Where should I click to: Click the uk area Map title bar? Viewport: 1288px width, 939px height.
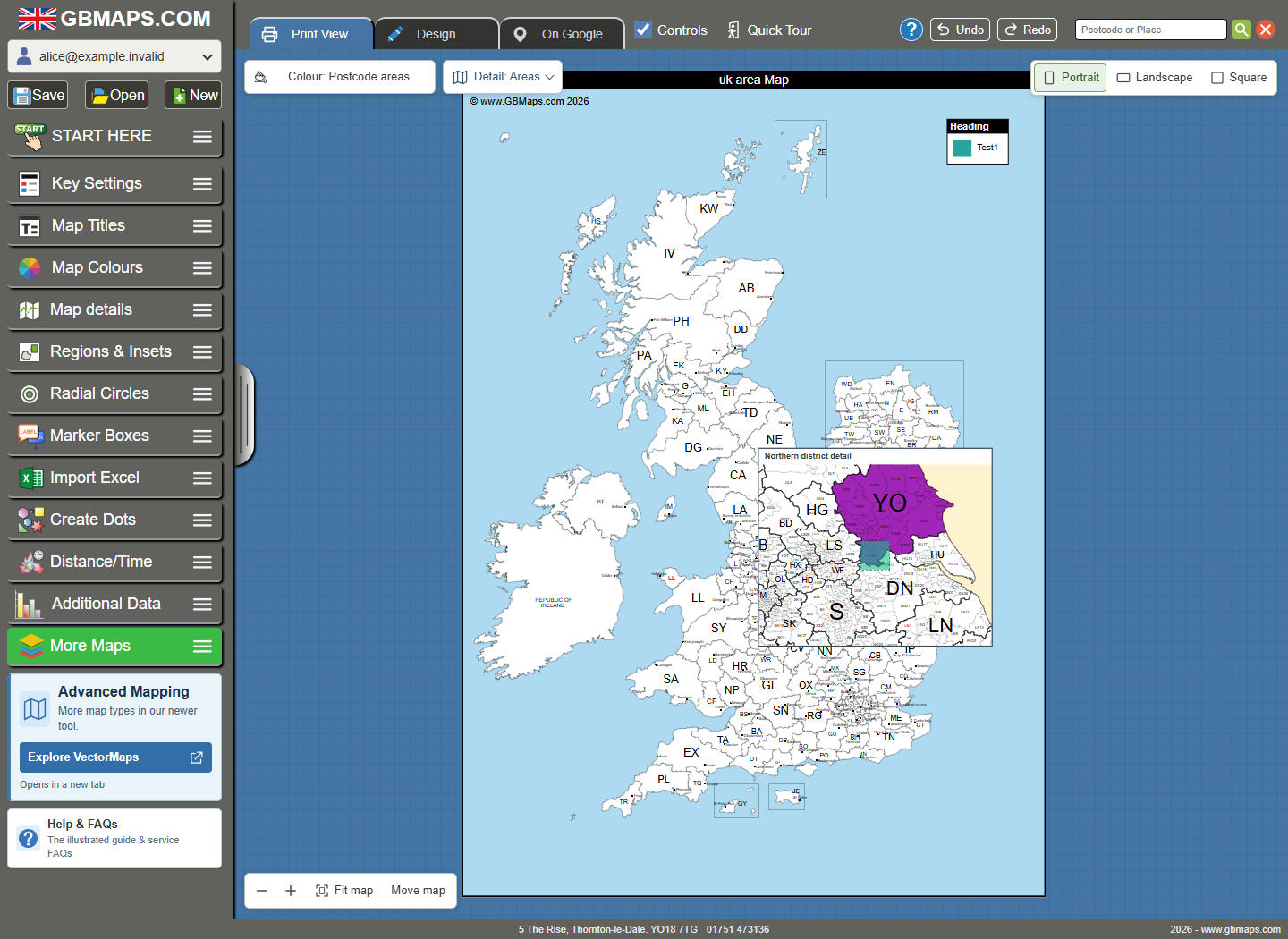(754, 80)
